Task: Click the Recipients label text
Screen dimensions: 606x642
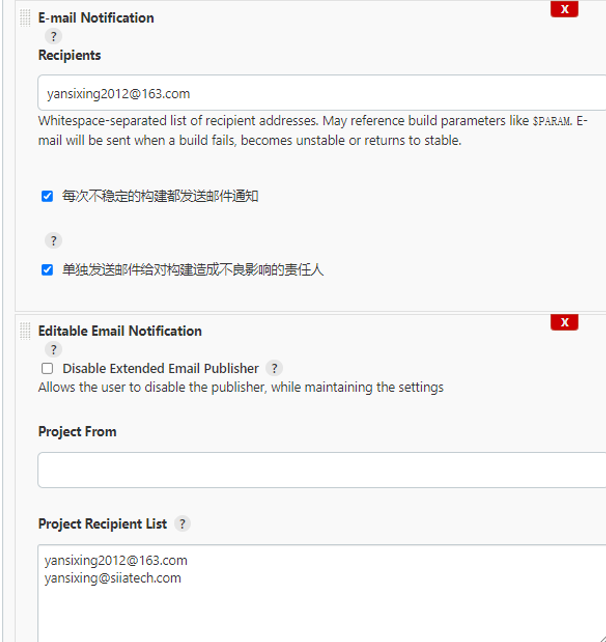Action: (x=69, y=55)
